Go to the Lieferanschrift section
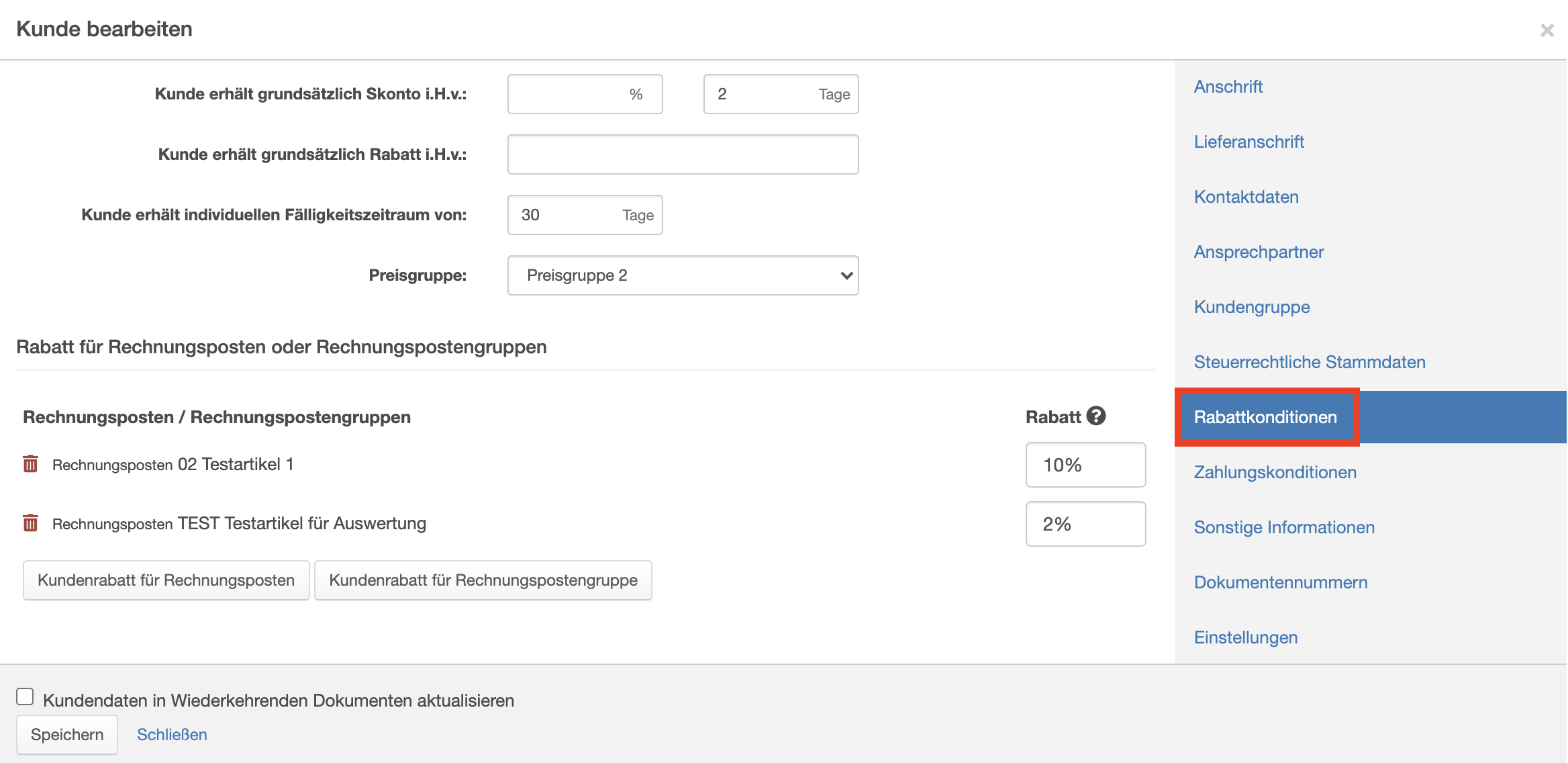This screenshot has width=1568, height=763. click(x=1248, y=142)
